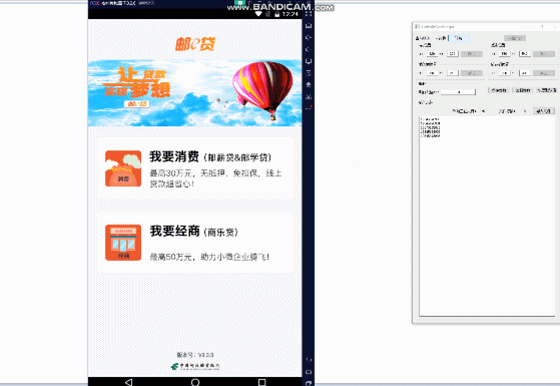Open the 我要经商 (商乐贷) card
The width and height of the screenshot is (560, 386).
[195, 242]
